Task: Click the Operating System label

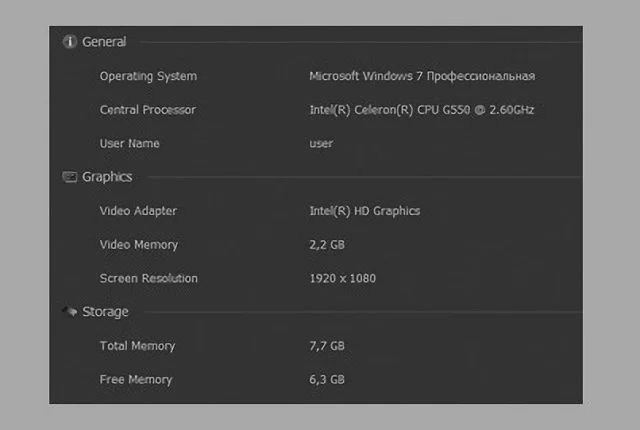Action: (149, 76)
